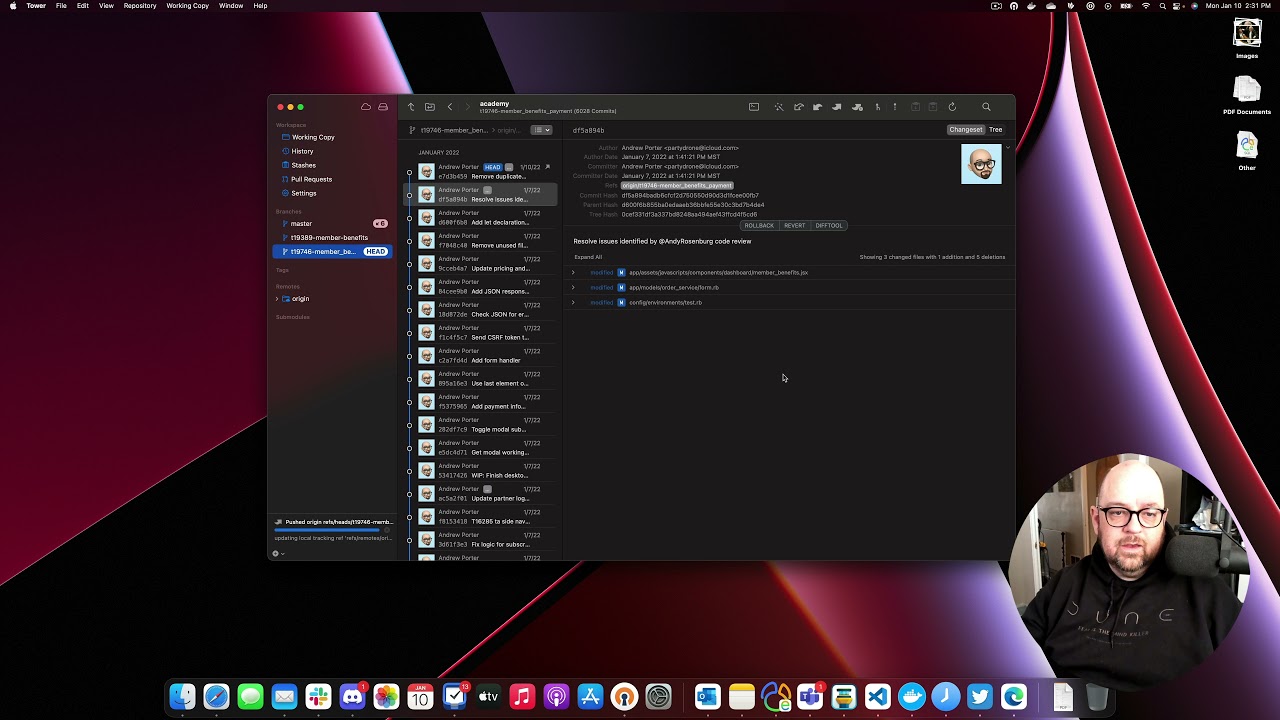Image resolution: width=1280 pixels, height=720 pixels.
Task: Open the commit list view-mode dropdown
Action: (541, 130)
